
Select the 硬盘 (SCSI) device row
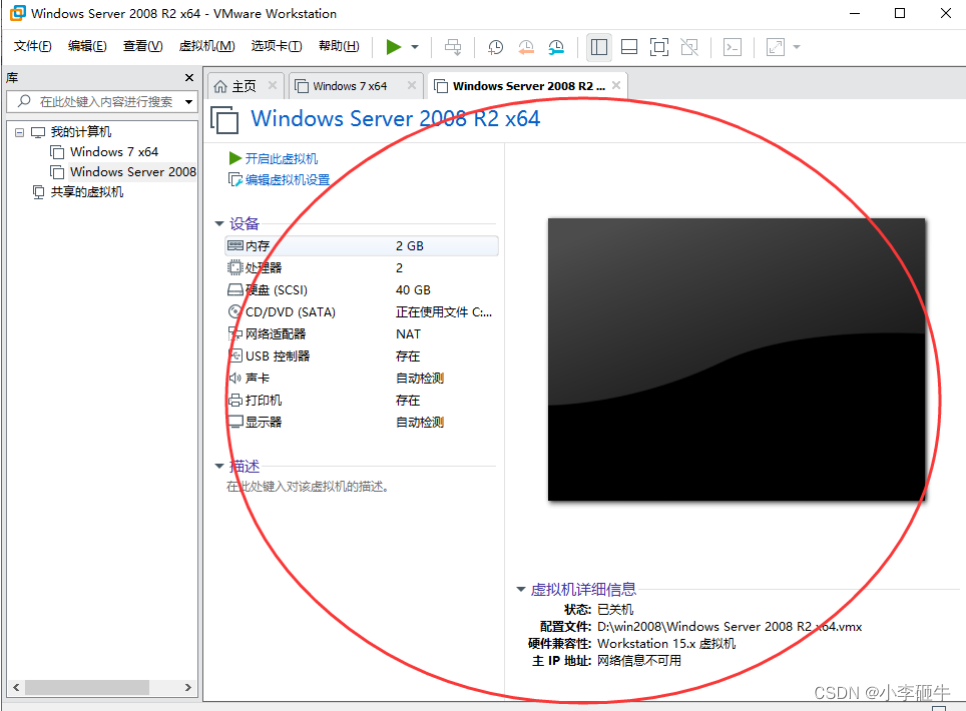coord(362,290)
